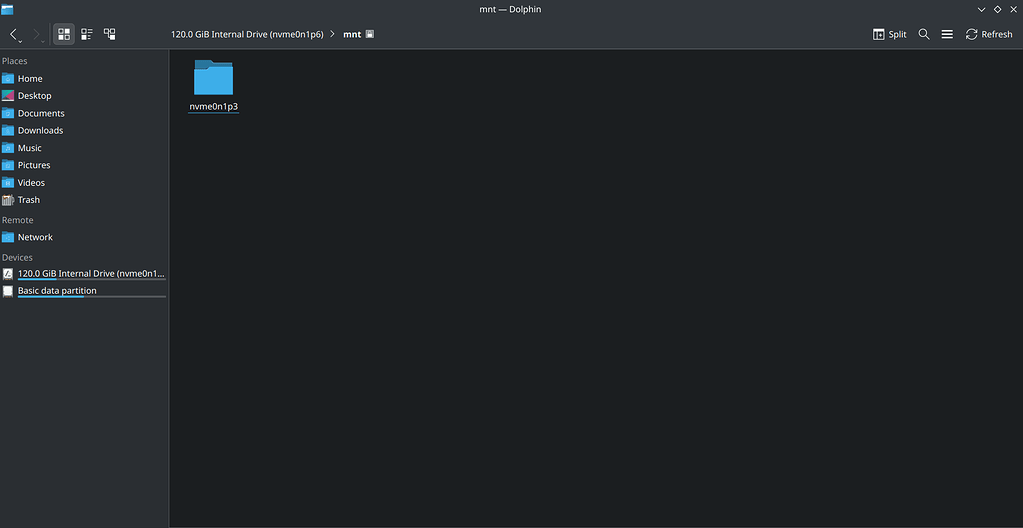
Task: Click the Refresh circular arrows icon
Action: point(971,34)
